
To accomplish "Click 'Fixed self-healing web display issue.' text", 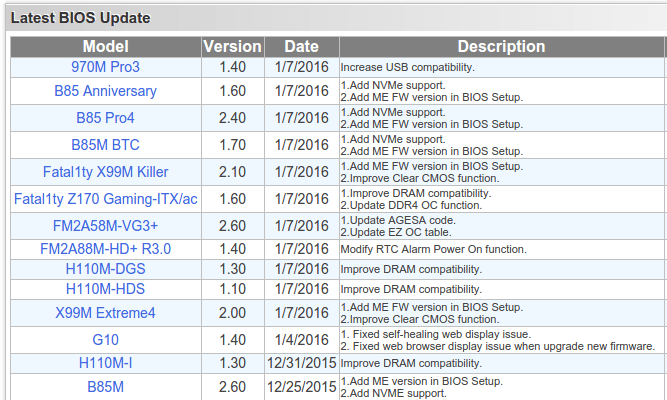I will (442, 334).
